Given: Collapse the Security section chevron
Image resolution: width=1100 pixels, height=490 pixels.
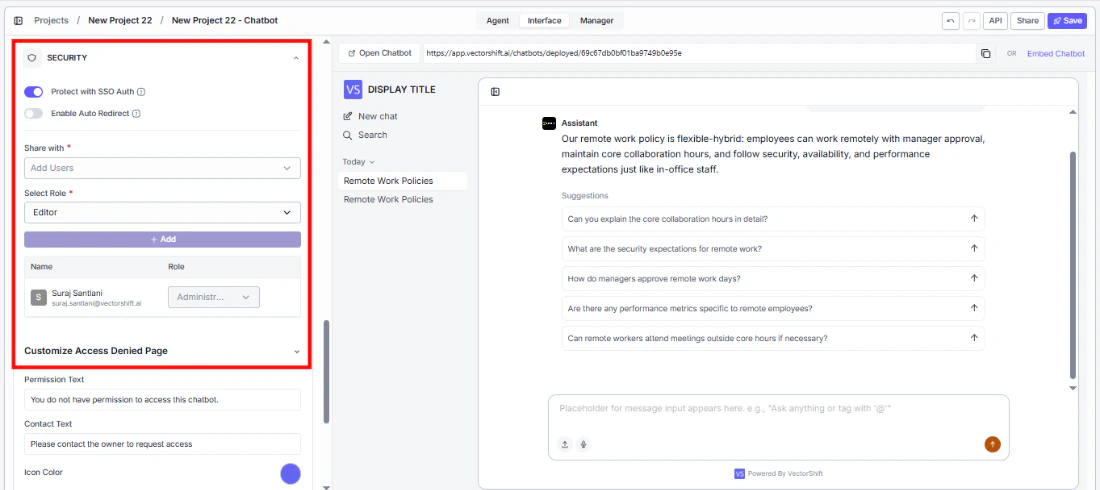Looking at the screenshot, I should coord(296,58).
